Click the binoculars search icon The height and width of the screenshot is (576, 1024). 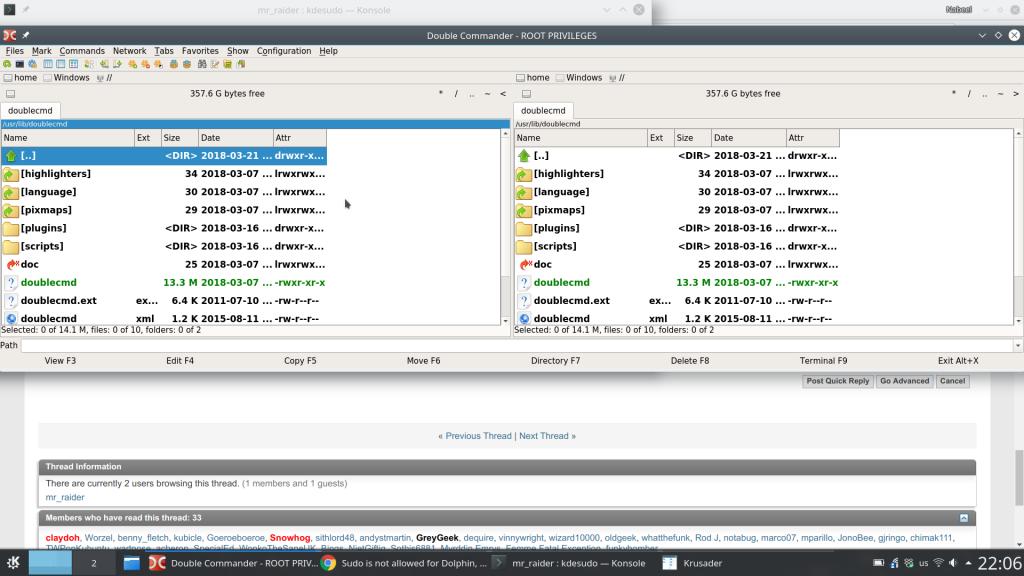coord(202,64)
